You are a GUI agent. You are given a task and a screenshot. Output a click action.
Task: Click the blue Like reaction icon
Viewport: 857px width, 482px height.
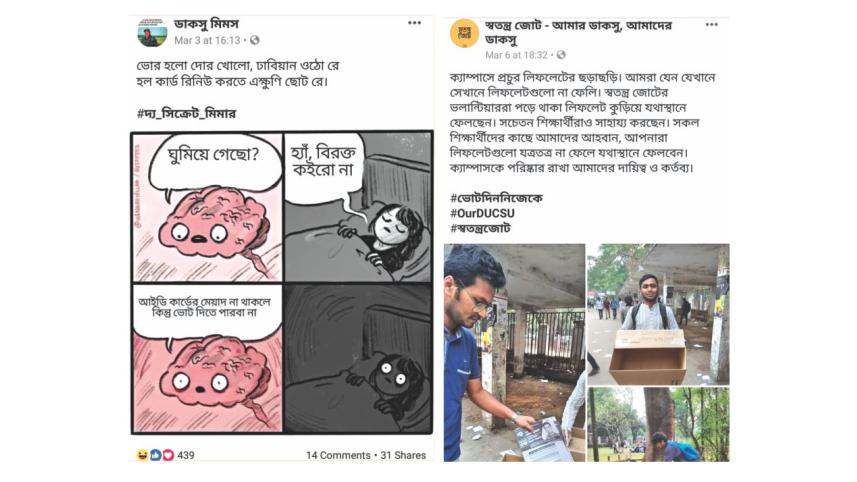pyautogui.click(x=155, y=455)
